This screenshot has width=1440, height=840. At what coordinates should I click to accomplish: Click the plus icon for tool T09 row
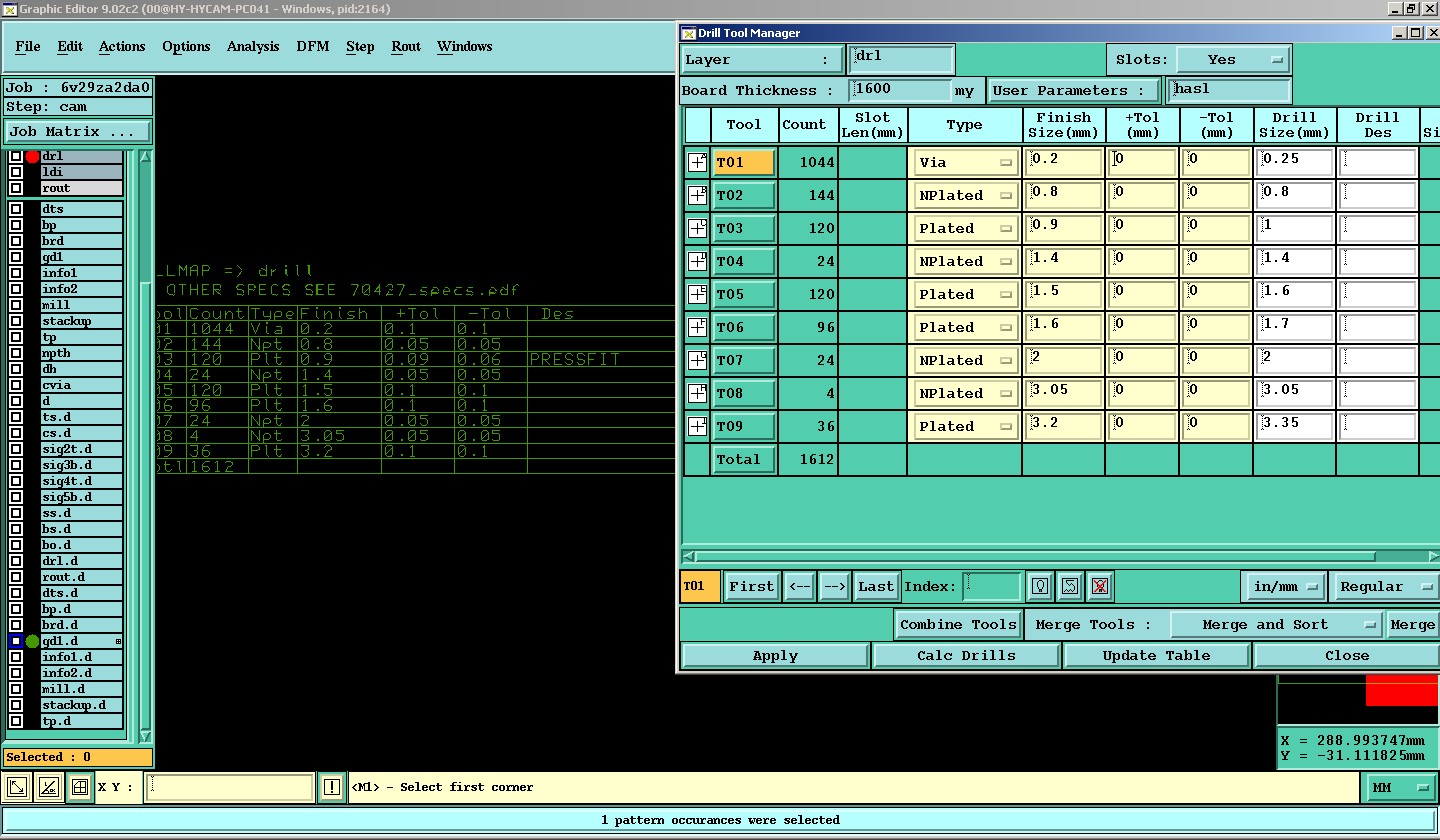point(697,427)
